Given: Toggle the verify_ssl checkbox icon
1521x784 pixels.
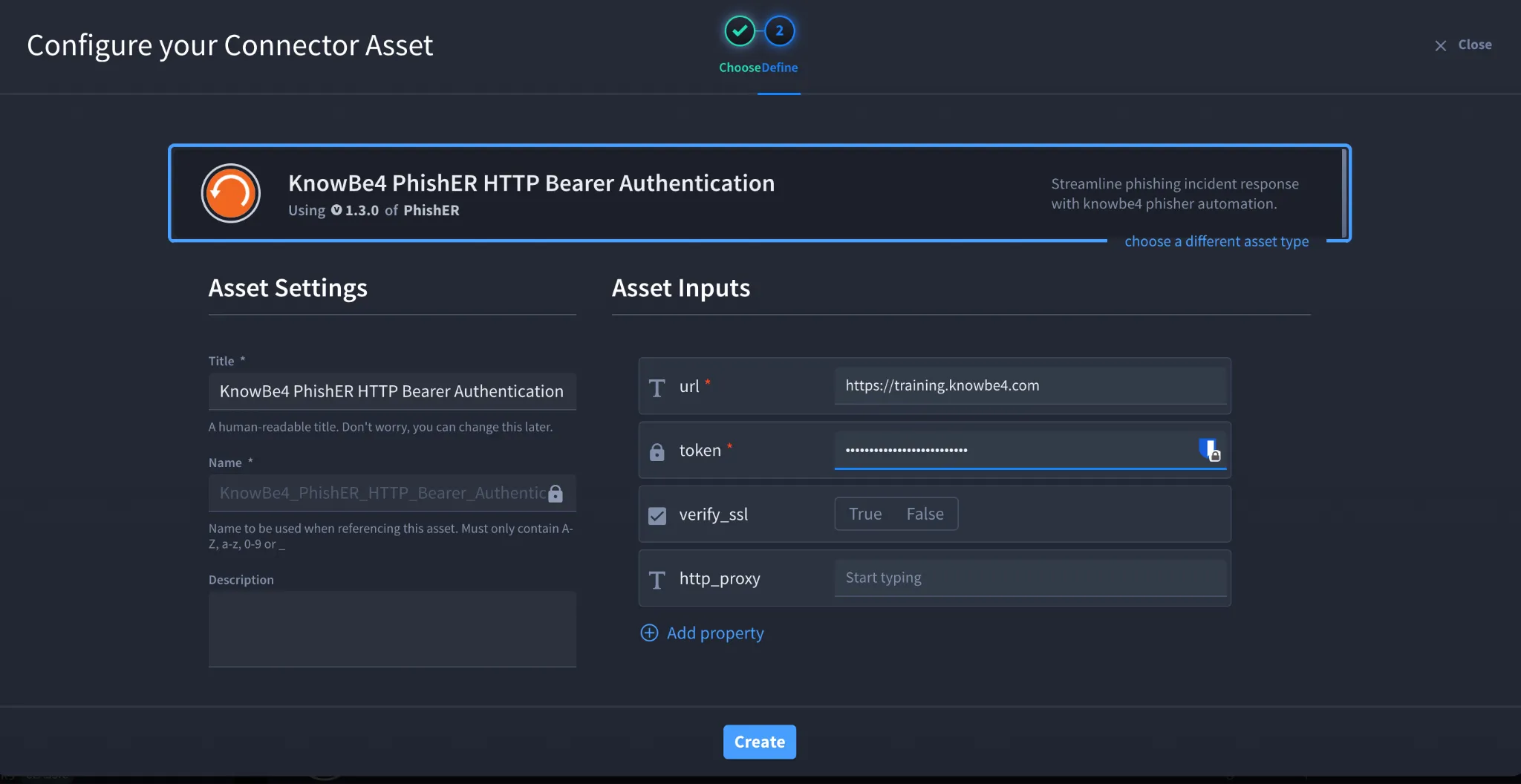Looking at the screenshot, I should 657,515.
